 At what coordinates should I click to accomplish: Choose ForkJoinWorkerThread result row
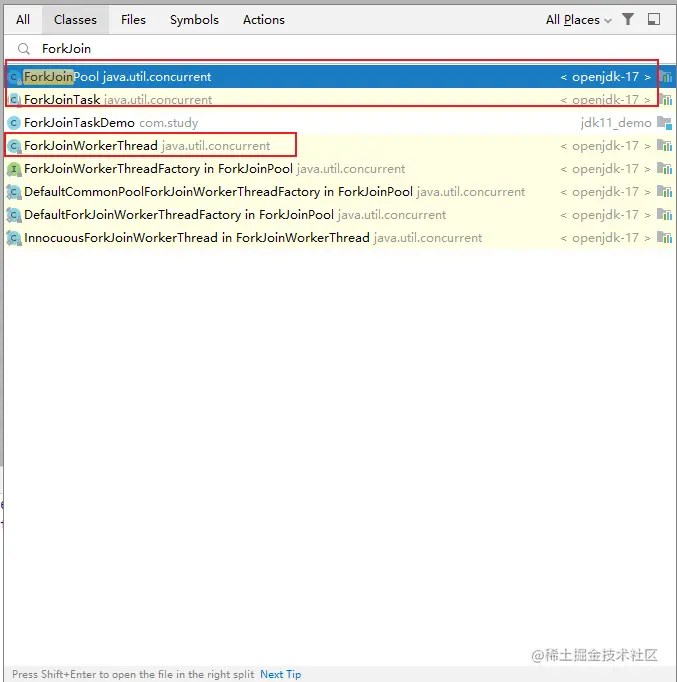pos(340,146)
